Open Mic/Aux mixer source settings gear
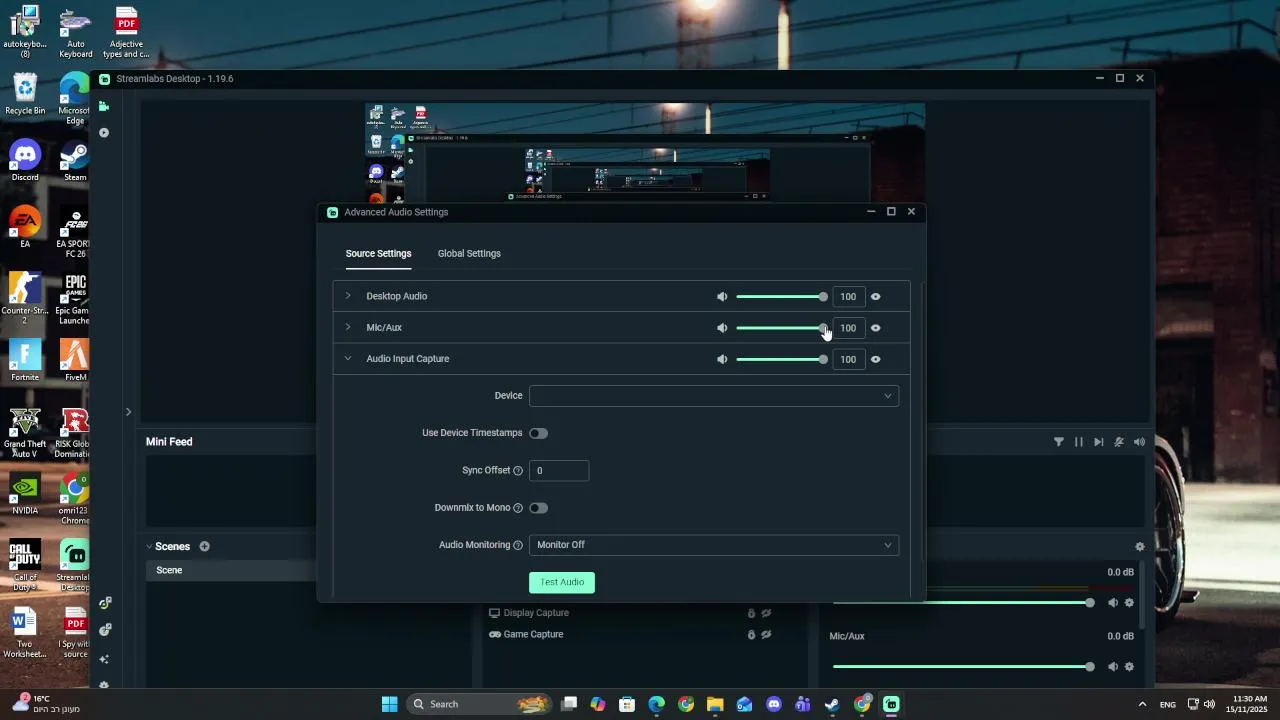Viewport: 1280px width, 720px height. (1129, 667)
